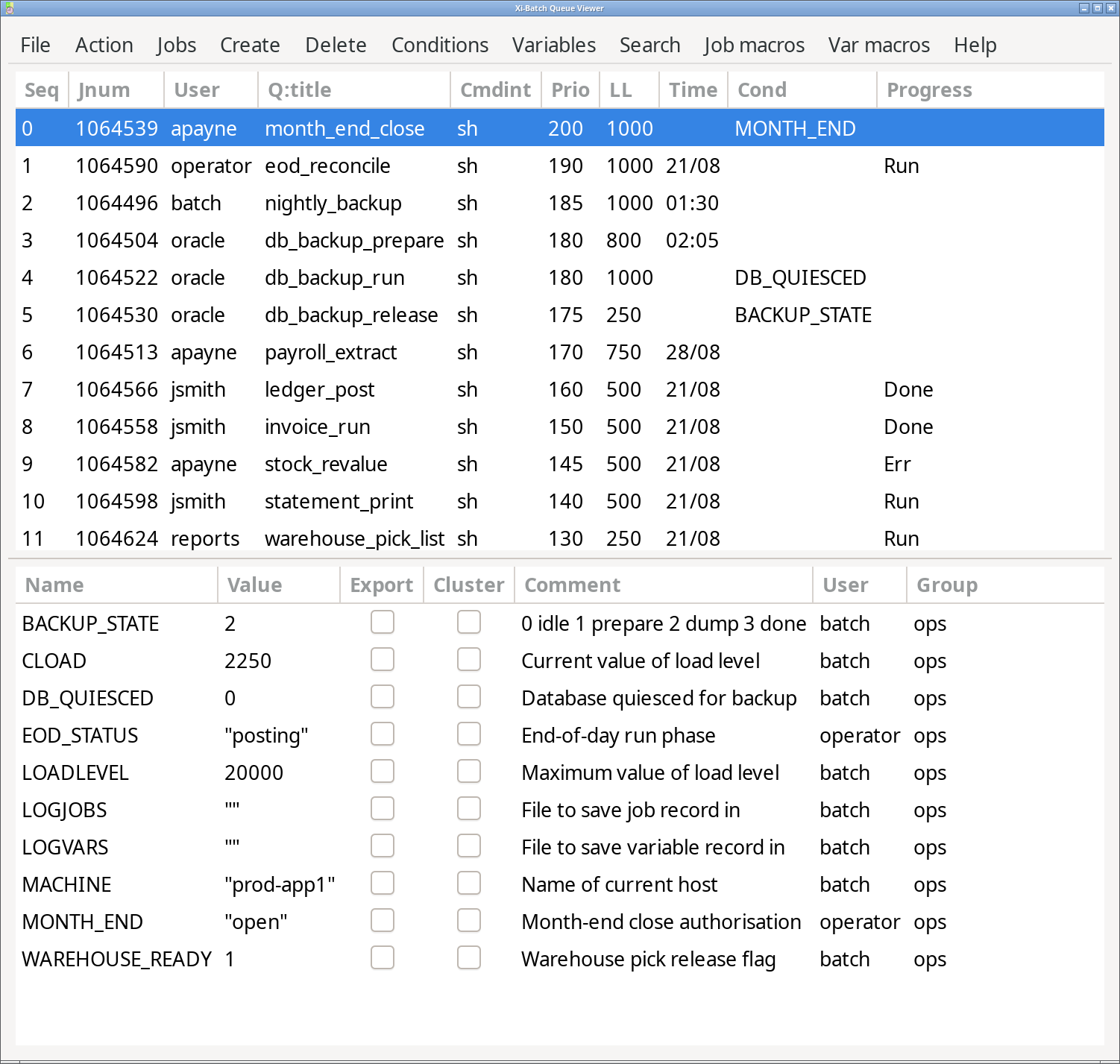This screenshot has height=1064, width=1120.
Task: Sort jobs by Seq column header
Action: (x=42, y=90)
